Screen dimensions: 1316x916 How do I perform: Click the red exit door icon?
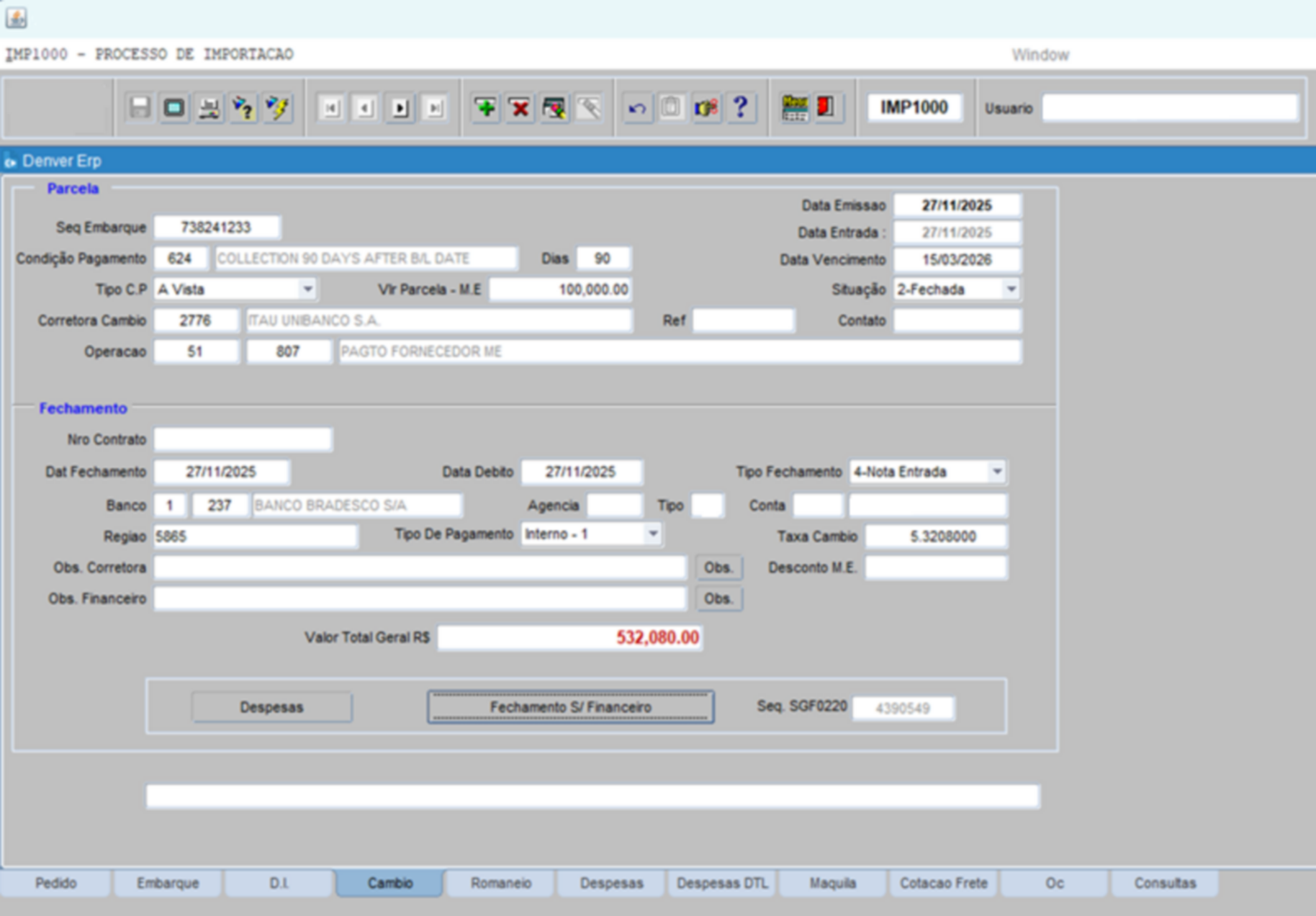(x=827, y=108)
